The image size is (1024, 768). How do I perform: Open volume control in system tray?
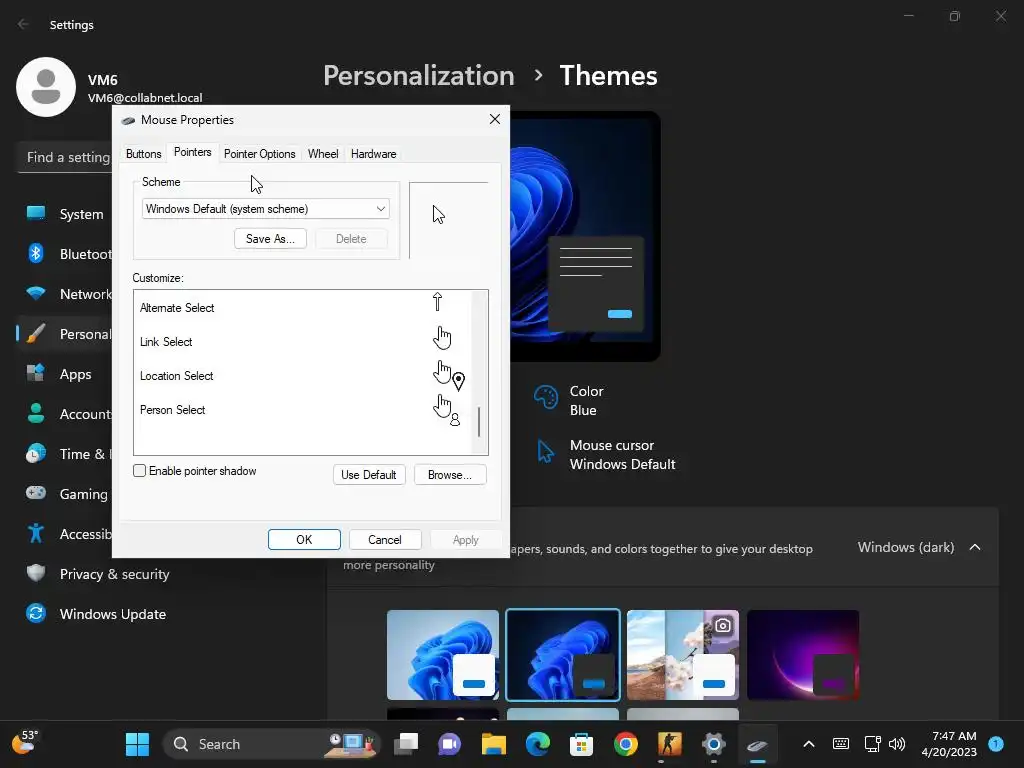click(x=897, y=744)
